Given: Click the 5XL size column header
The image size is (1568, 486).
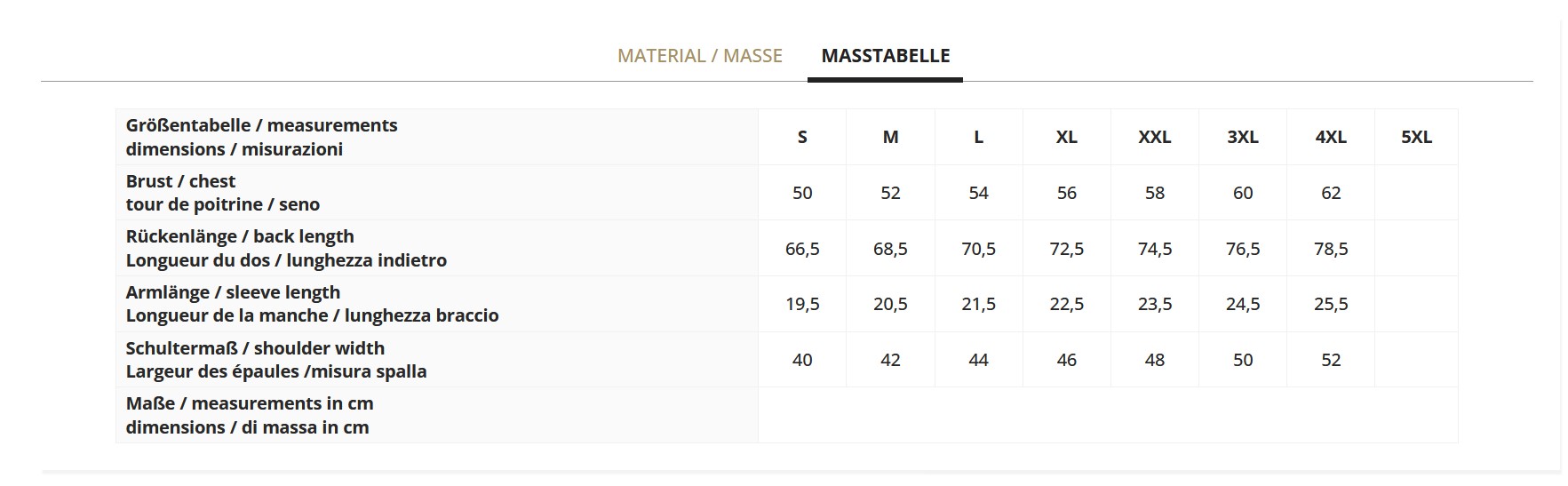Looking at the screenshot, I should click(x=1416, y=137).
